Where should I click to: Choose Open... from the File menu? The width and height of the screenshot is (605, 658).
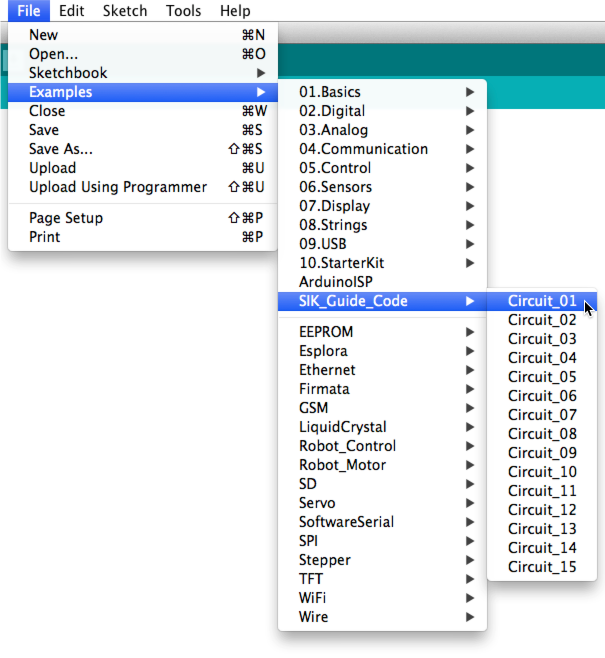pos(143,54)
